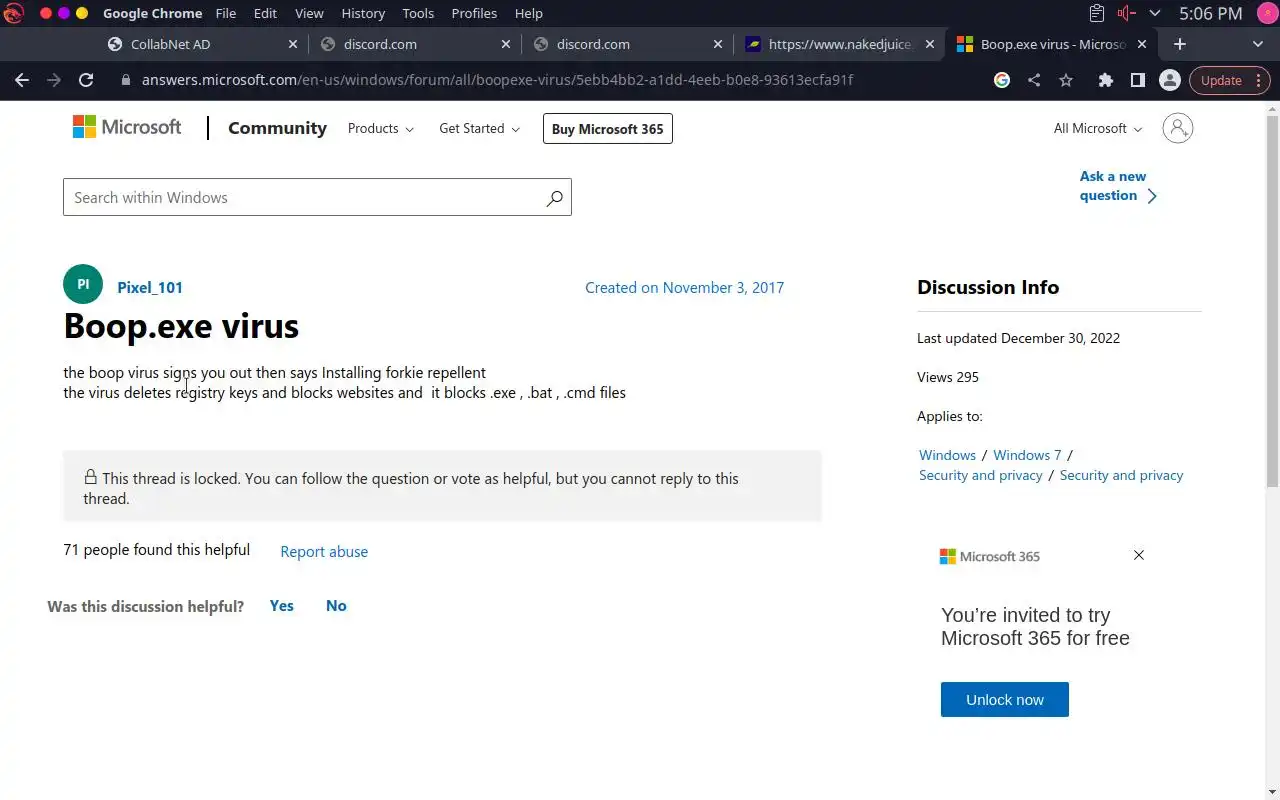1280x800 pixels.
Task: Open the File menu
Action: tap(226, 13)
